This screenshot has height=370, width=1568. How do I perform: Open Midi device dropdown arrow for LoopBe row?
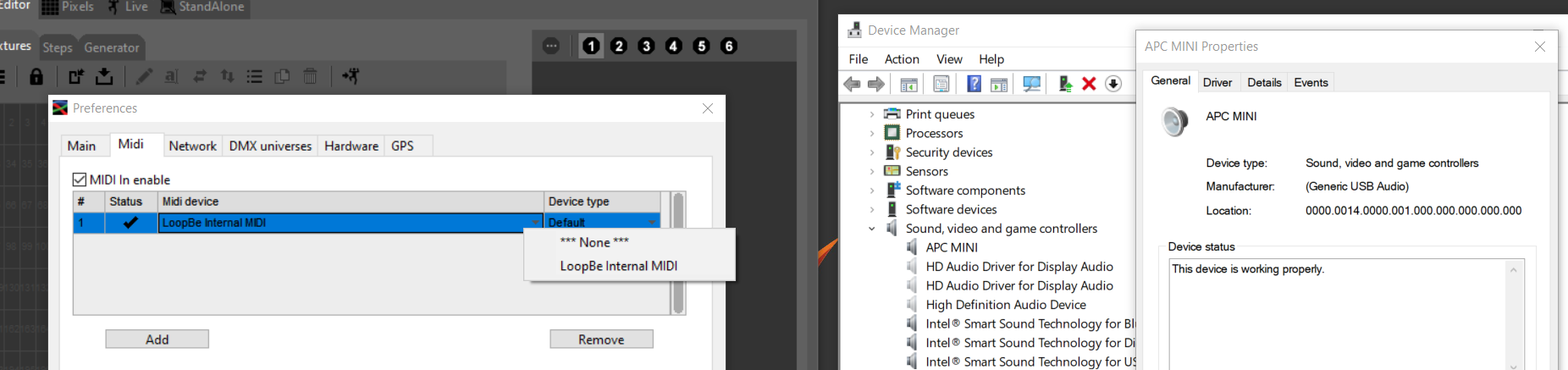pos(535,223)
